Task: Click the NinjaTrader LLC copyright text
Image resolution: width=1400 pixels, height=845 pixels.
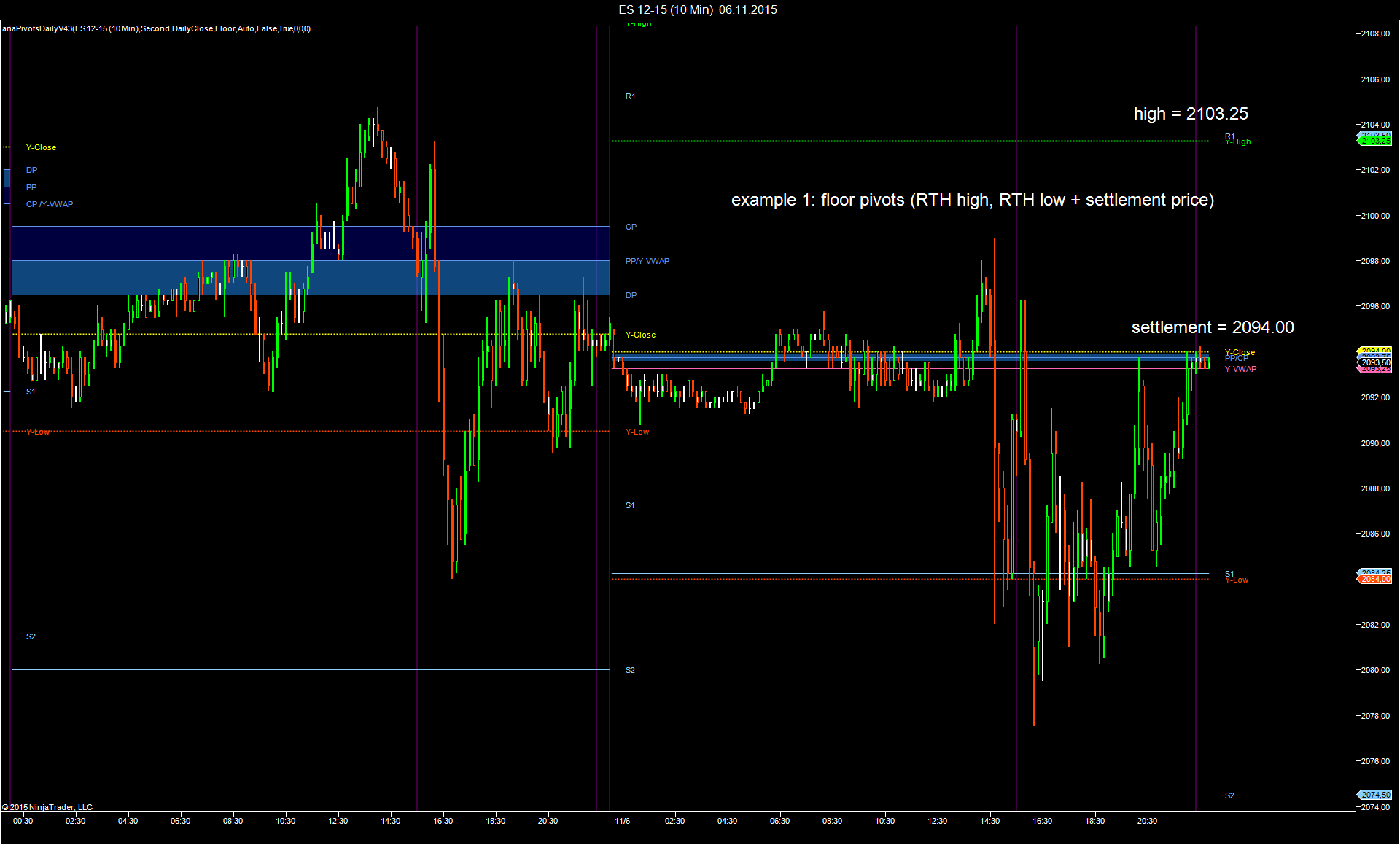Action: (47, 807)
